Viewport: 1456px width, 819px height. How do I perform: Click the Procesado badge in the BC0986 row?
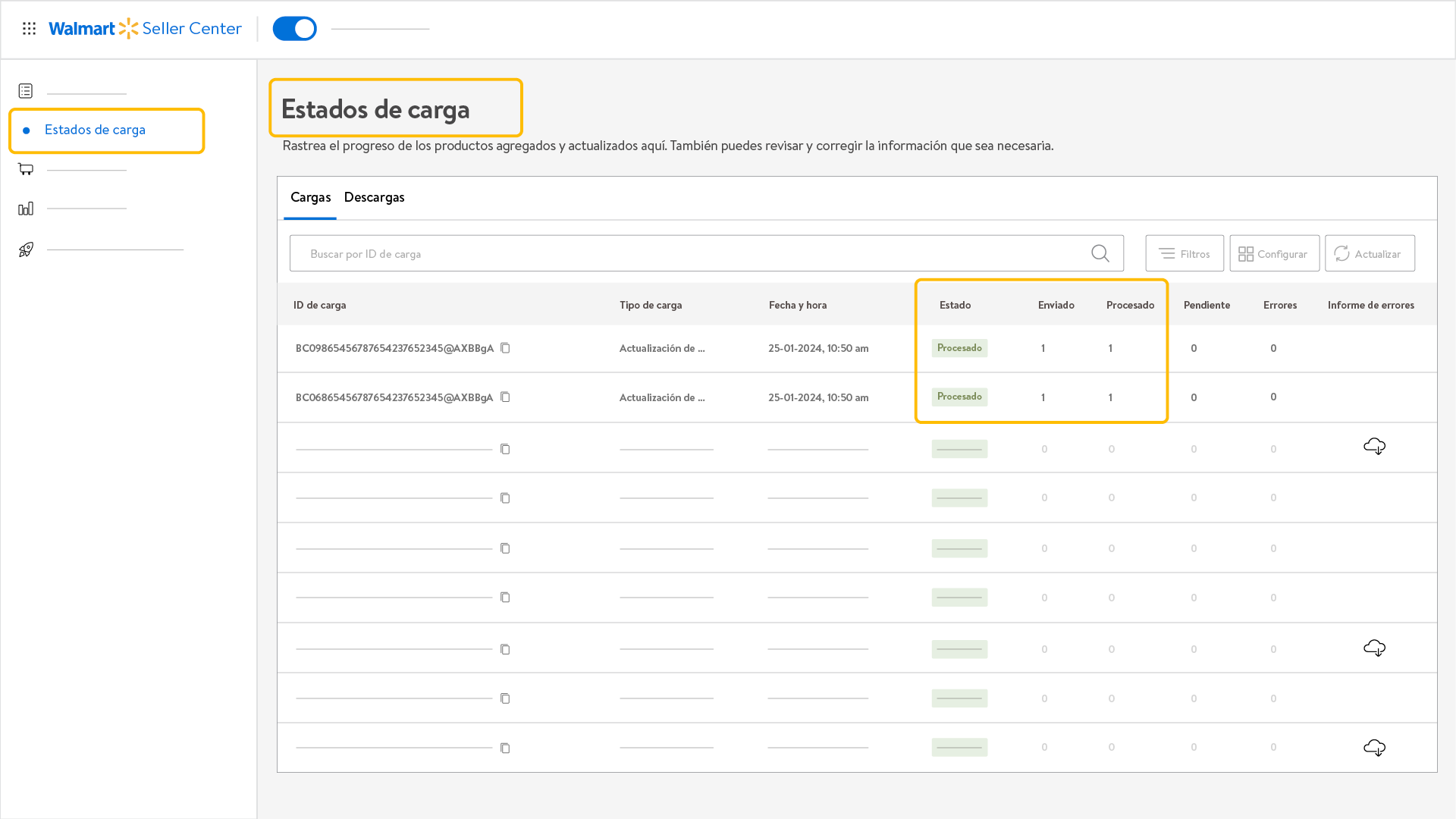point(959,348)
